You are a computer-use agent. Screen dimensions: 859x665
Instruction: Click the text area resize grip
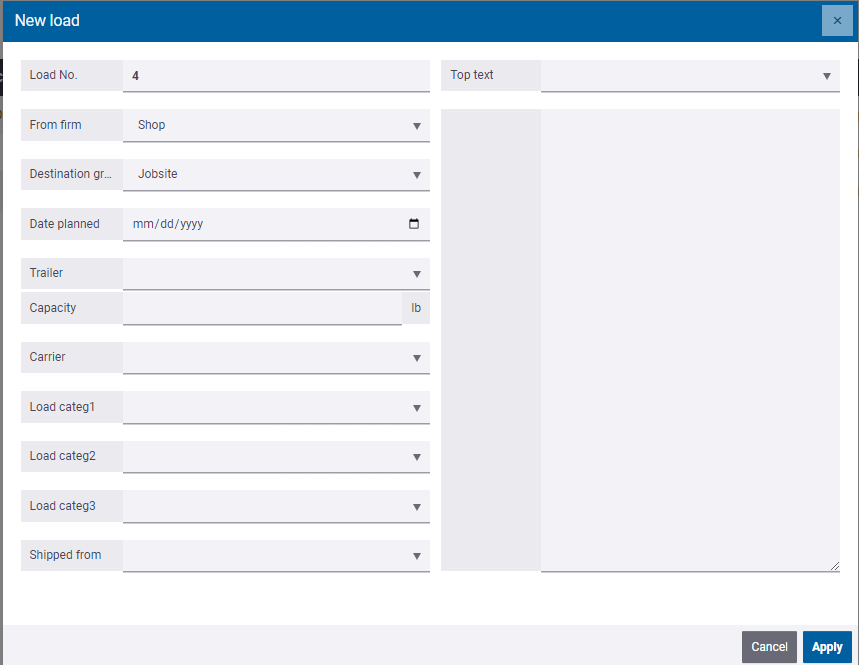point(834,566)
